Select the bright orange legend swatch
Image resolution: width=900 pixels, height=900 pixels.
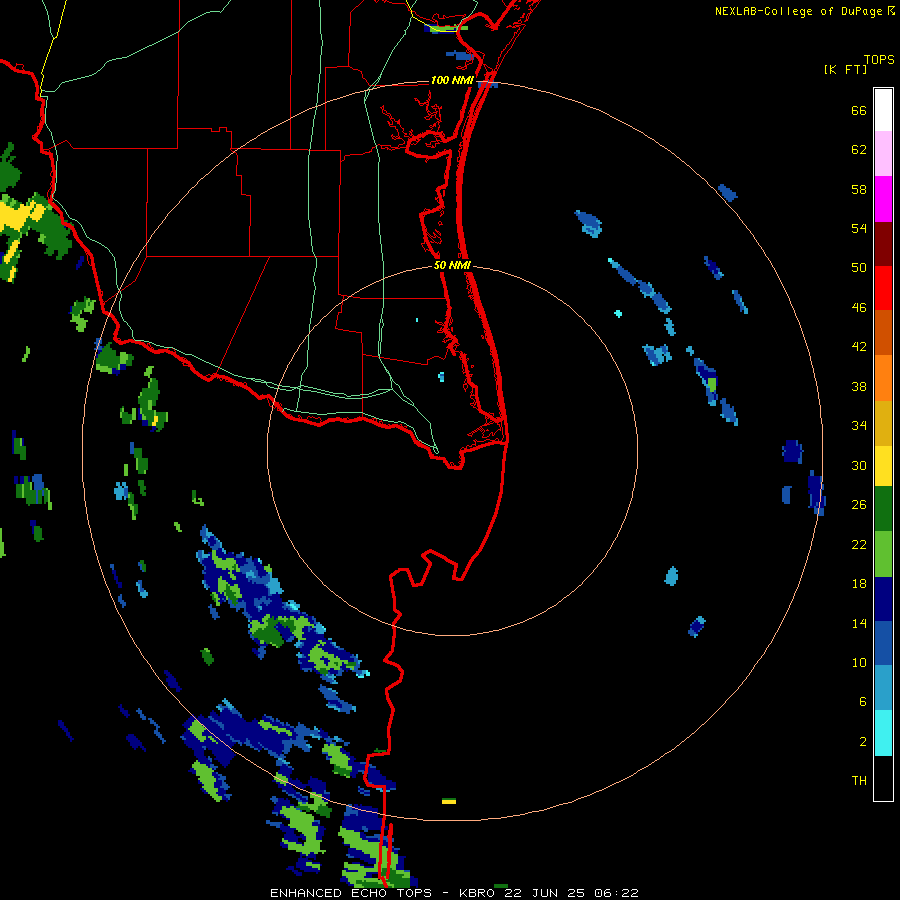pyautogui.click(x=883, y=378)
